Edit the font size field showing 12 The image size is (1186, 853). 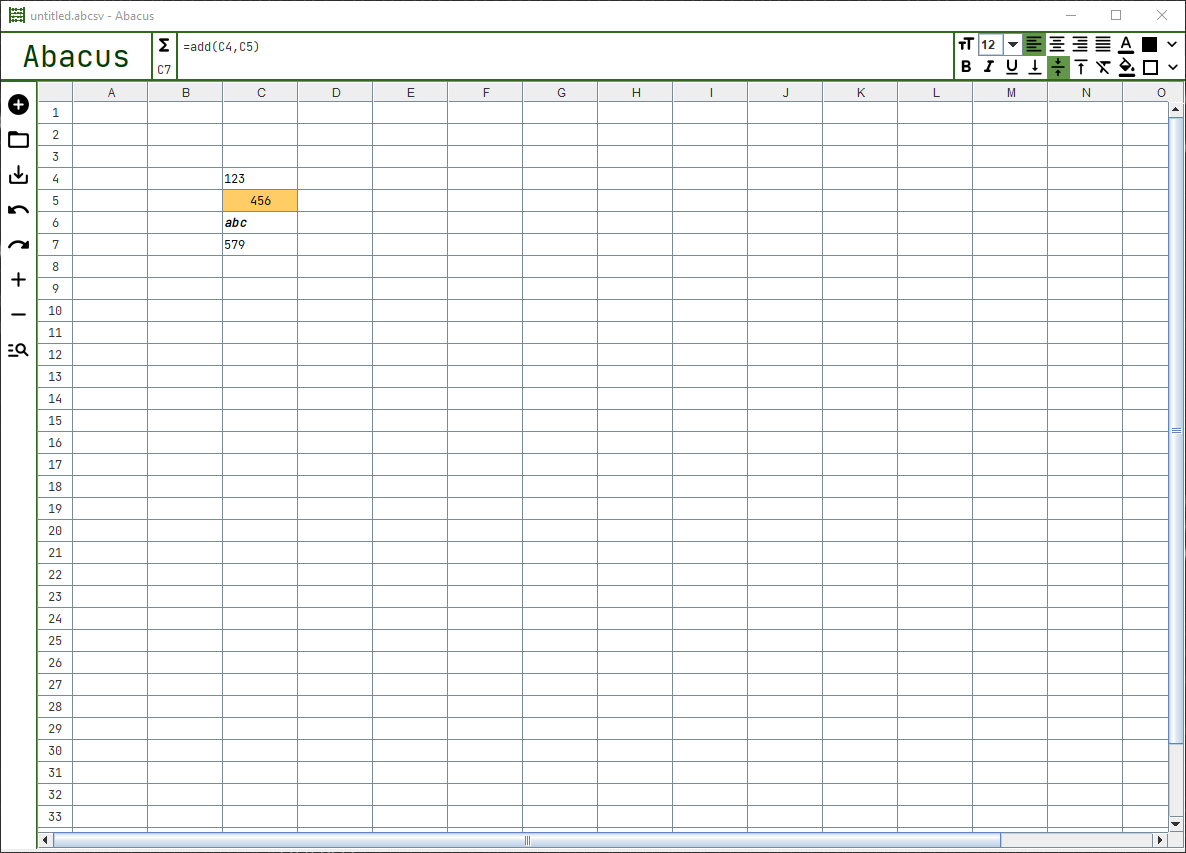pos(991,45)
